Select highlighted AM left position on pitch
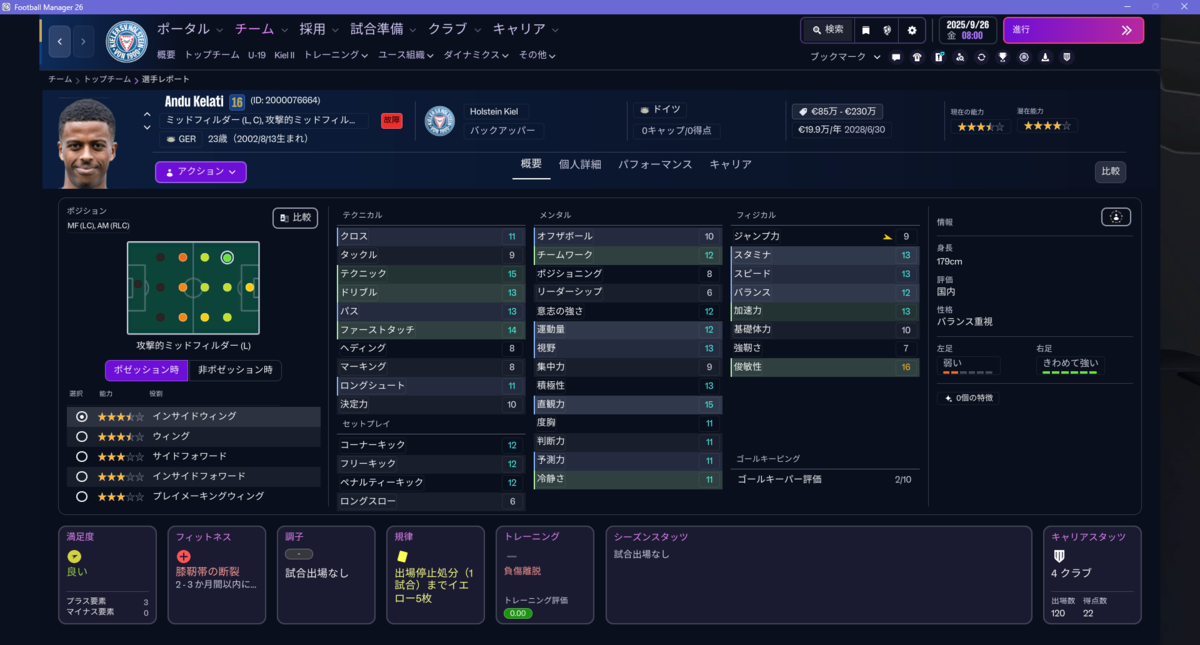Screen dimensions: 1200x645 click(227, 257)
